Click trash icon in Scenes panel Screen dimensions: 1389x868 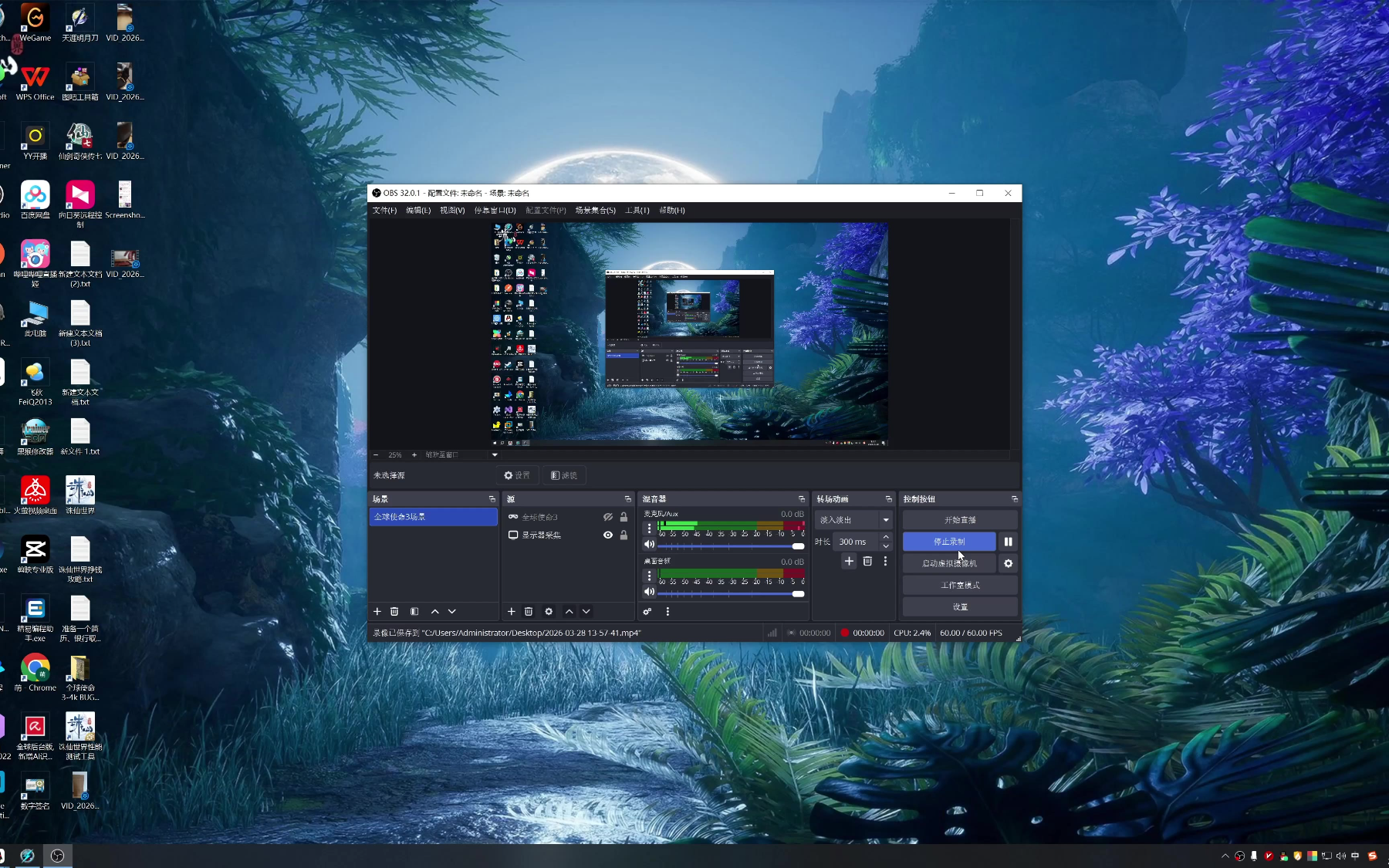394,611
